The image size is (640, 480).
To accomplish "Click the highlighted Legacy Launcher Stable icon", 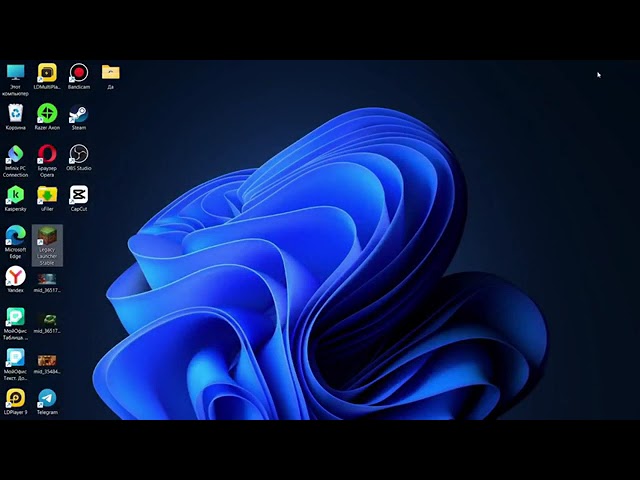I will (47, 245).
